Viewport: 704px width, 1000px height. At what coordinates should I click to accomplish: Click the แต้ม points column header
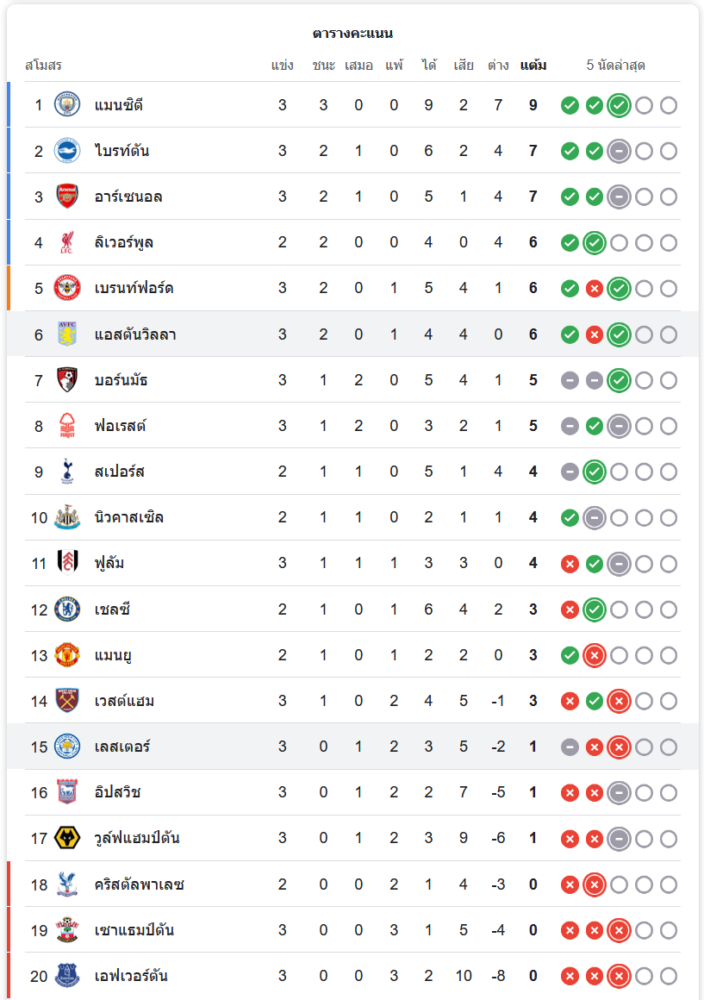click(533, 66)
